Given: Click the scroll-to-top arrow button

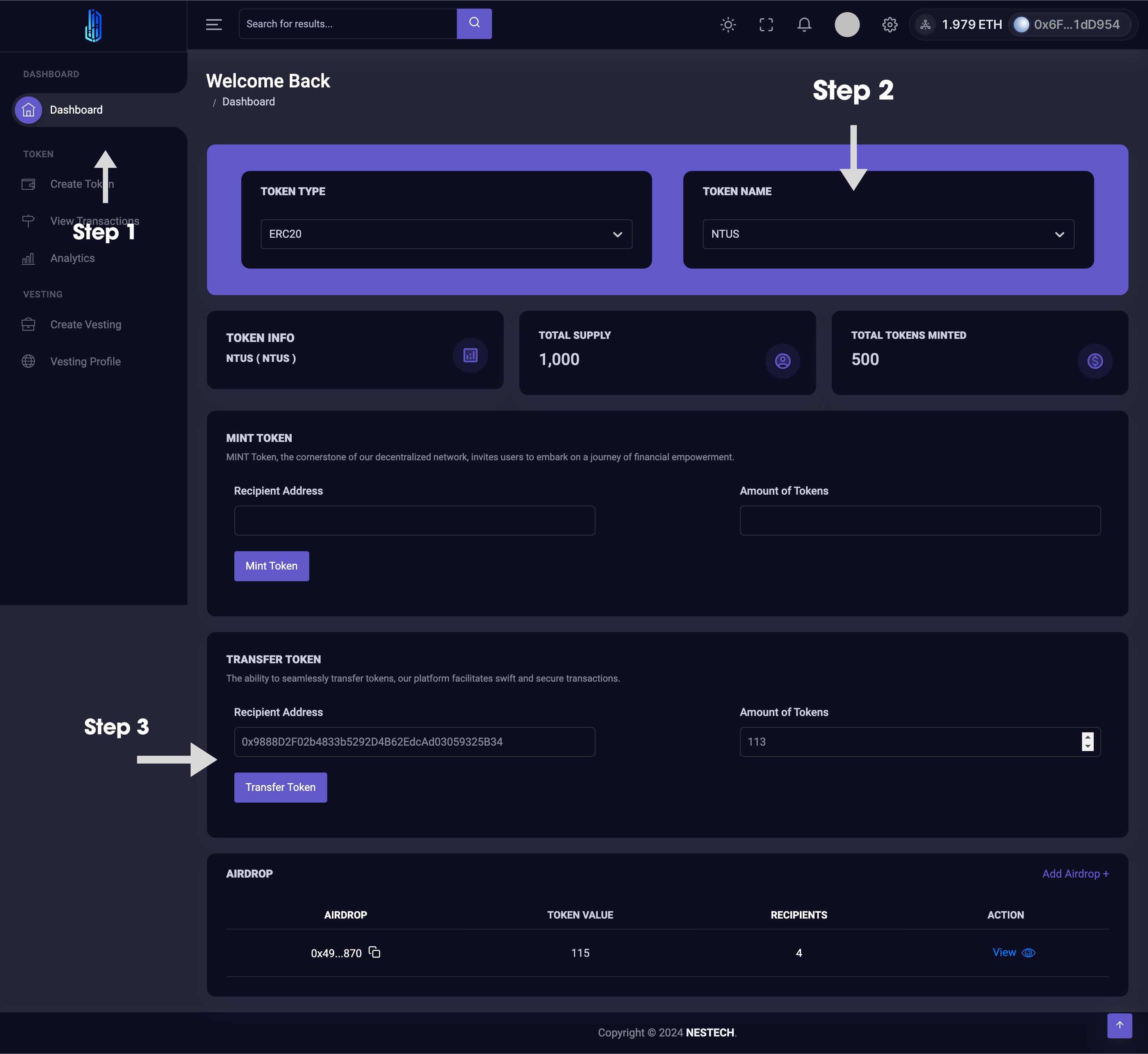Looking at the screenshot, I should pos(1119,1026).
